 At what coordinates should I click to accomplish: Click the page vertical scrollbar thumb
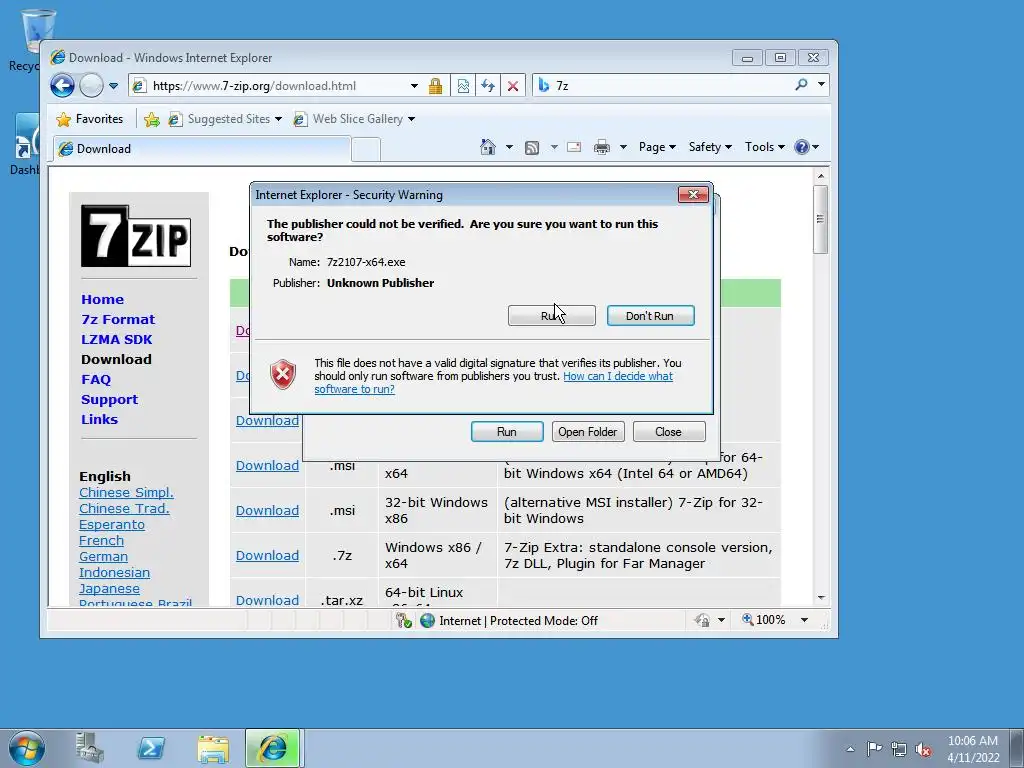coord(820,219)
